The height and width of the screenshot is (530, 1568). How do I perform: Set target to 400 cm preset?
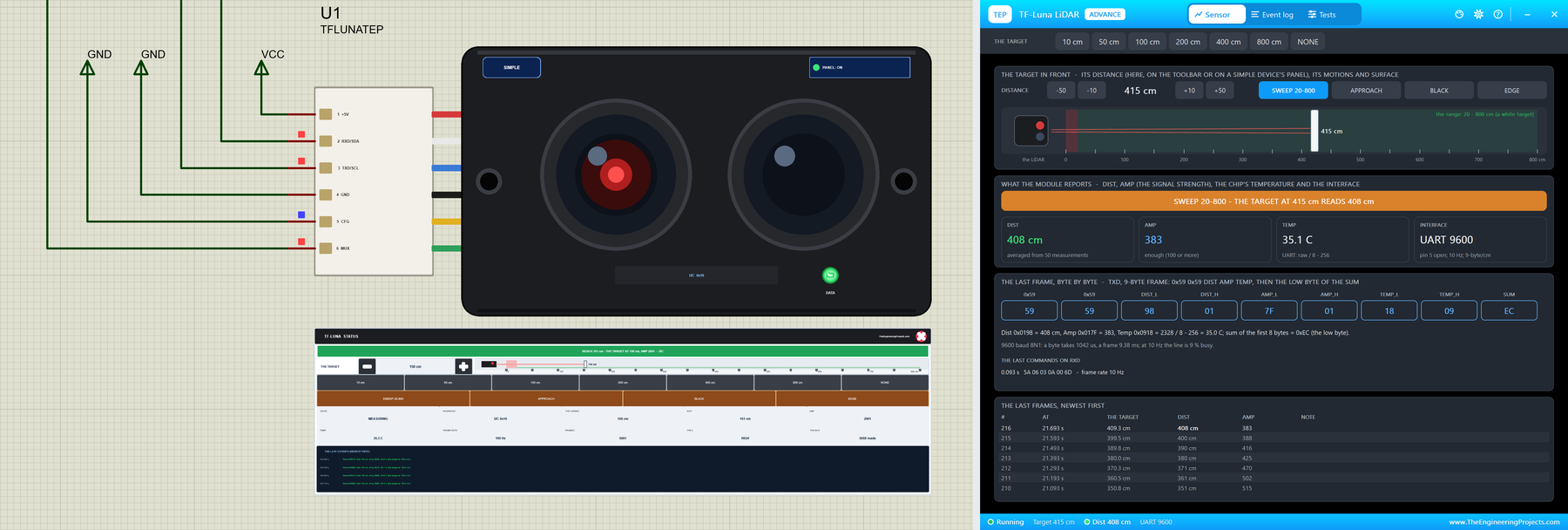point(1228,42)
